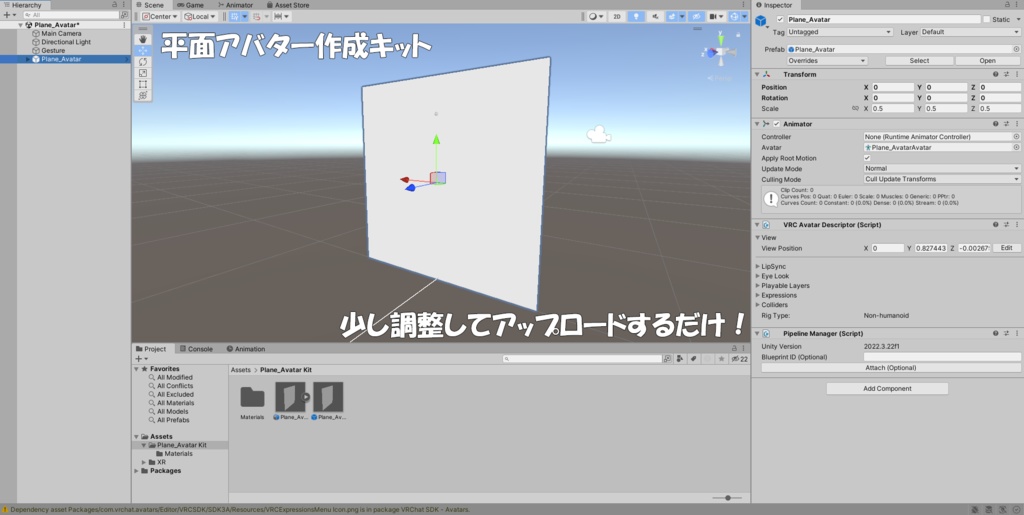The image size is (1024, 515).
Task: Select the Rect transform tool
Action: click(142, 84)
